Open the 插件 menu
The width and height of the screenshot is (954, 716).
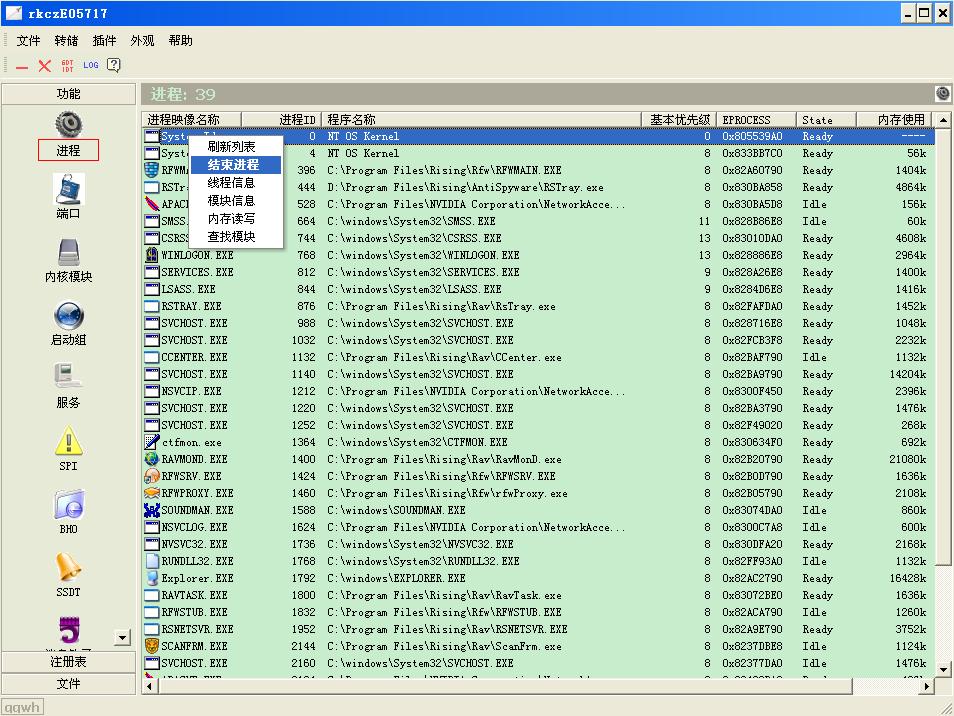(x=104, y=41)
